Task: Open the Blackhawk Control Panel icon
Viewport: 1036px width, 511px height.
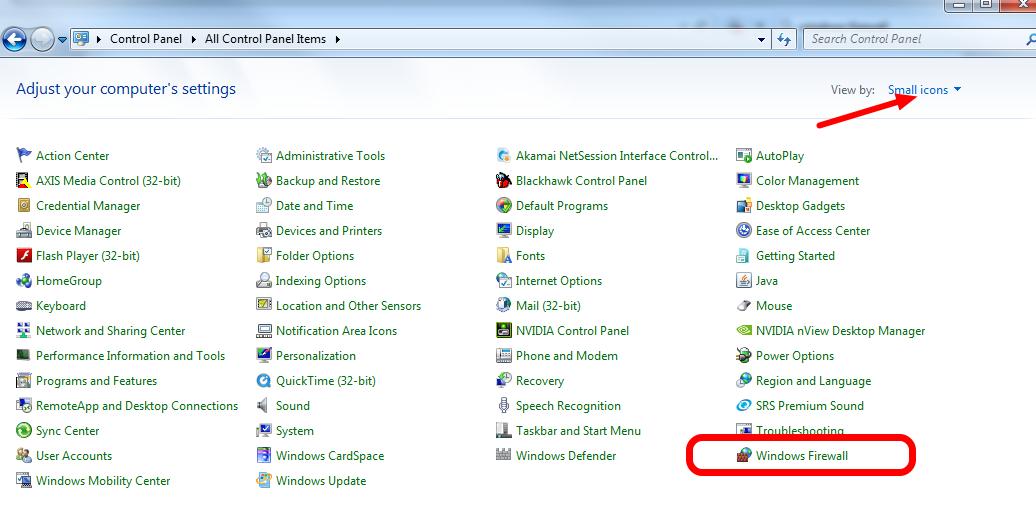Action: (503, 180)
